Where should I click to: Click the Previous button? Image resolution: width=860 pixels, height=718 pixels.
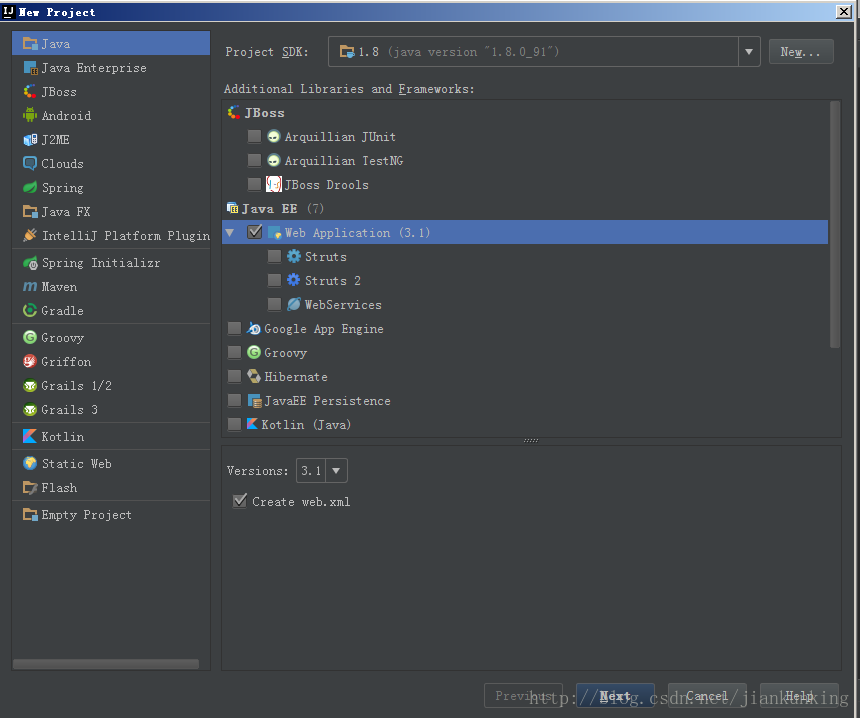point(523,696)
